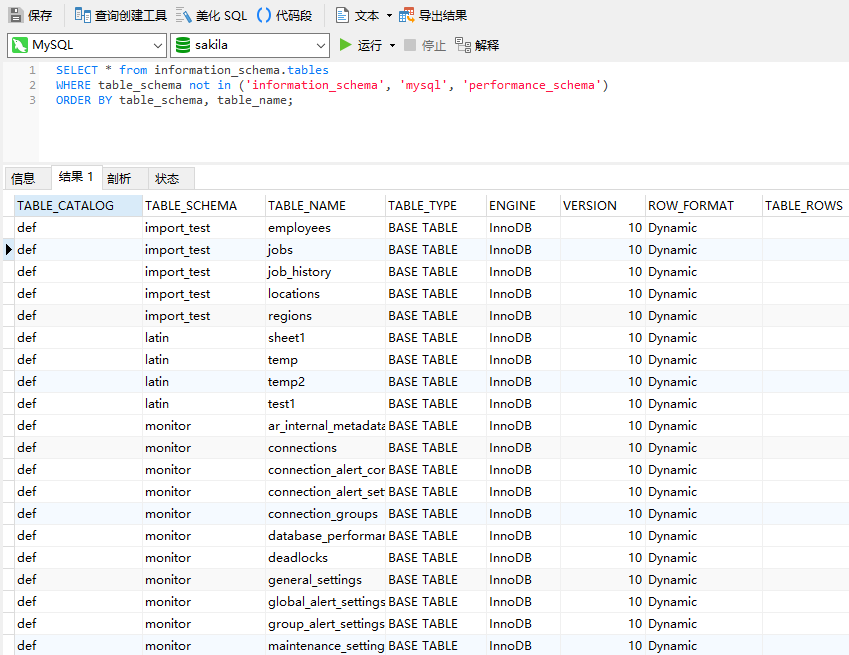
Task: Click the Stop (停止) button
Action: 425,45
